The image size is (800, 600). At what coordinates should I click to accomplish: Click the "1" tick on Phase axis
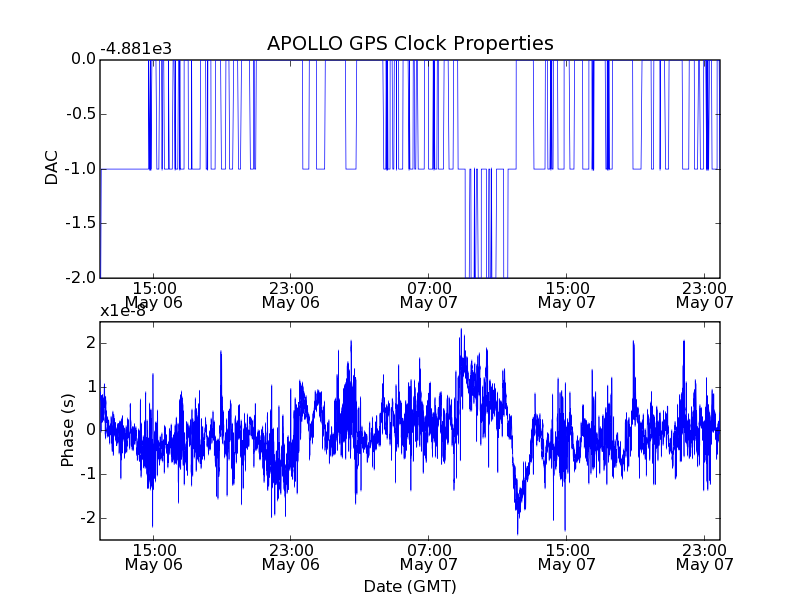pyautogui.click(x=91, y=387)
